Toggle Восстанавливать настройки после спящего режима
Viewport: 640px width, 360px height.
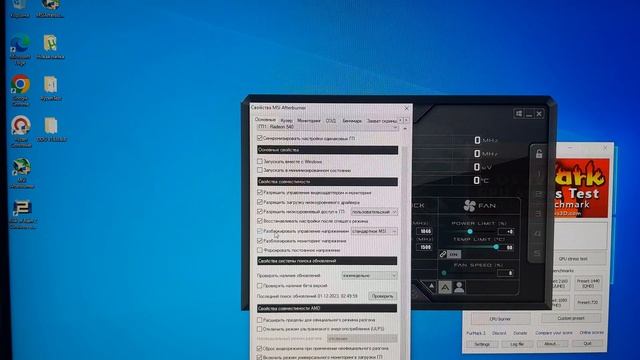pos(260,221)
